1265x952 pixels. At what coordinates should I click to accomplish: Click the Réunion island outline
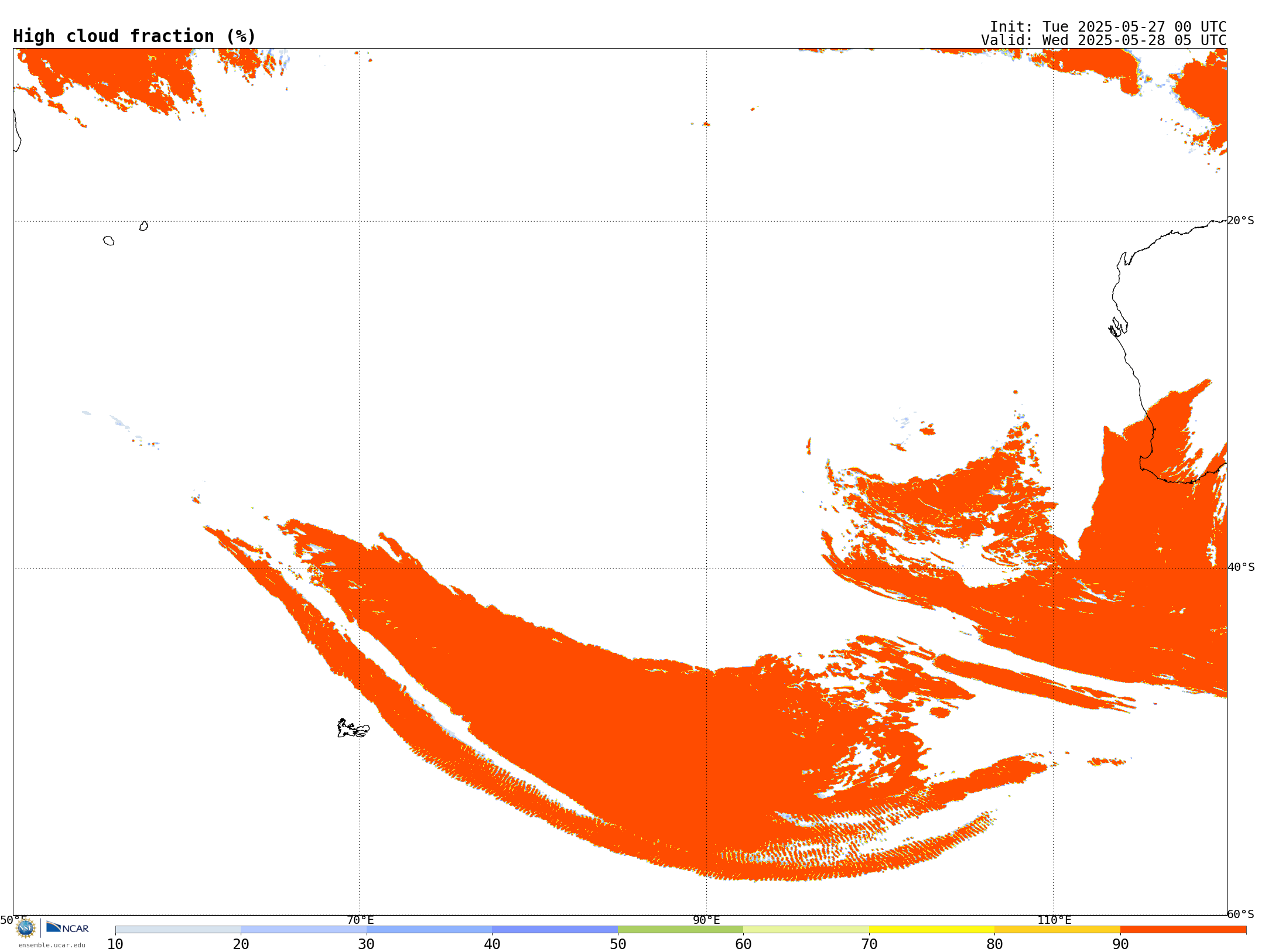108,241
